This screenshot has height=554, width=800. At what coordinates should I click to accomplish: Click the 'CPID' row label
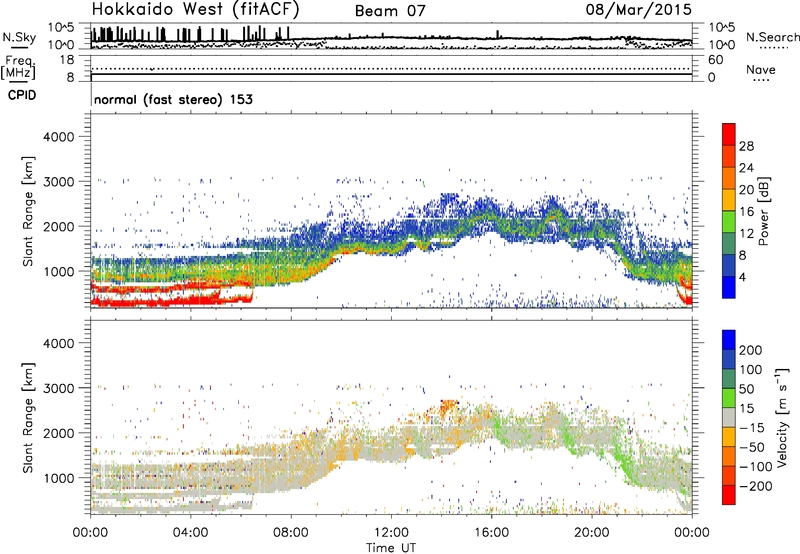(x=22, y=95)
